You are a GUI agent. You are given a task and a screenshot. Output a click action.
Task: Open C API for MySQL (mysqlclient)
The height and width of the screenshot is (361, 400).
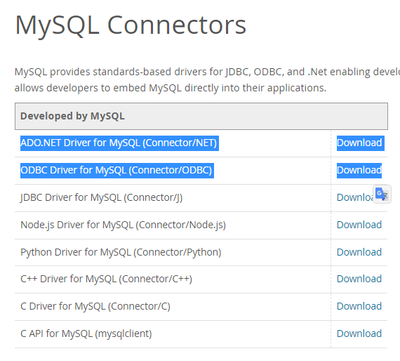click(x=86, y=334)
